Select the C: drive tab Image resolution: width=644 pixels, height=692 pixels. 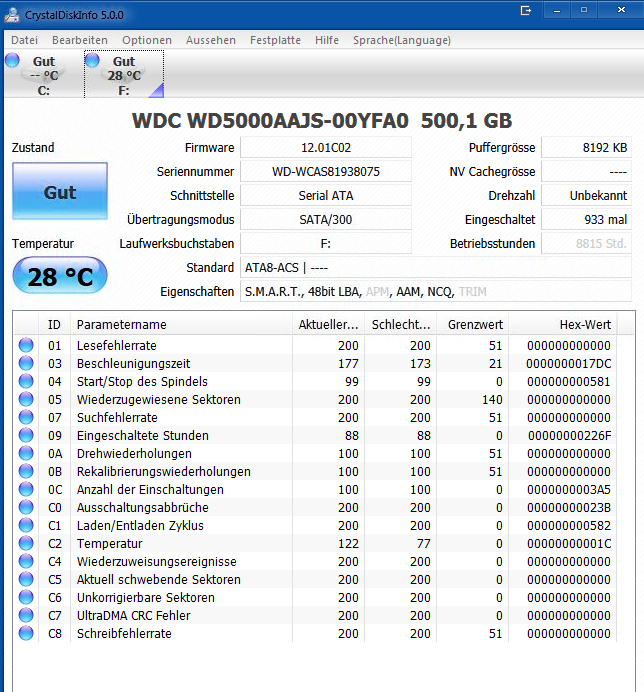point(43,75)
